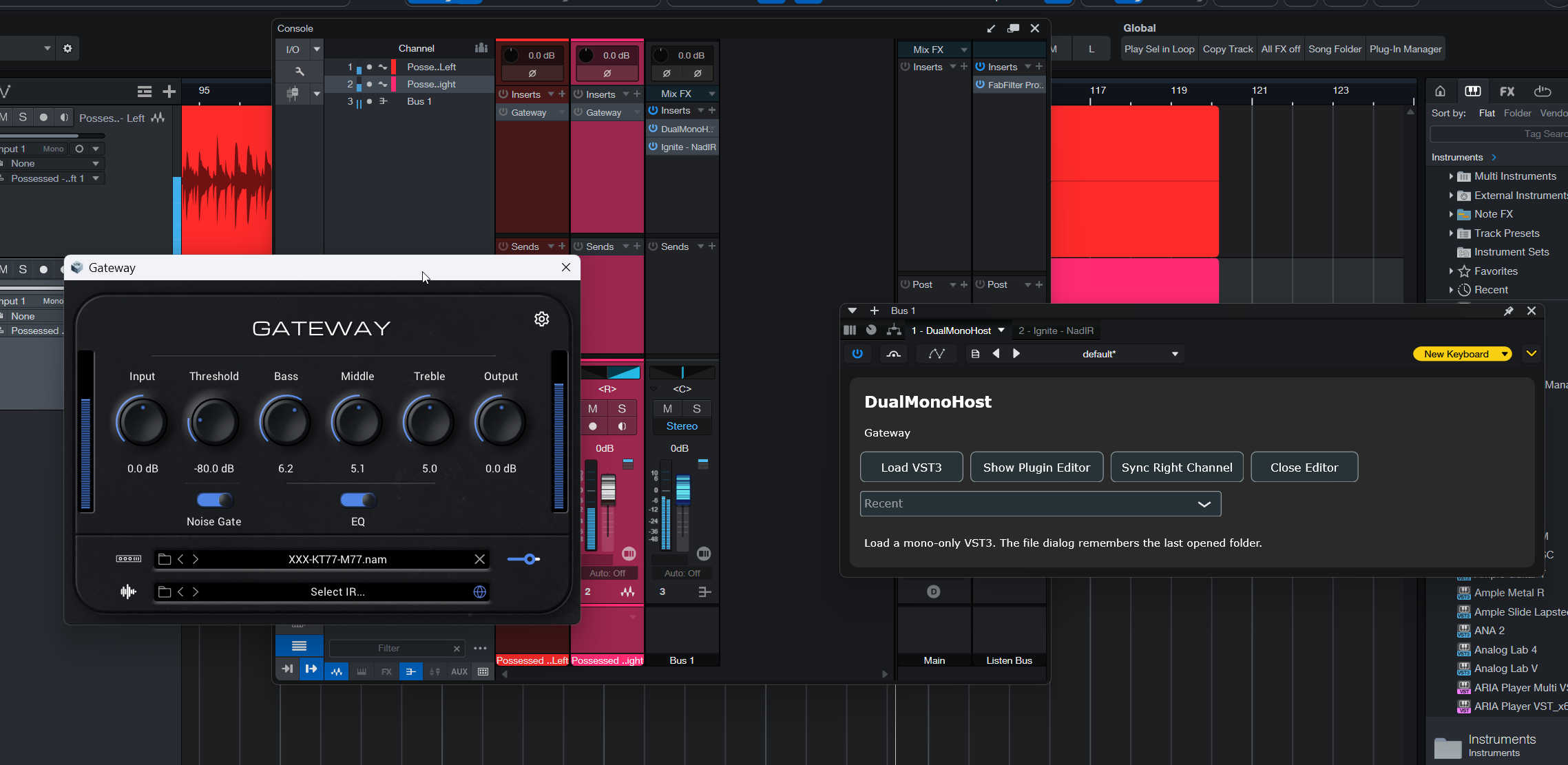
Task: Pin the Bus 1 plugin window
Action: click(1508, 311)
